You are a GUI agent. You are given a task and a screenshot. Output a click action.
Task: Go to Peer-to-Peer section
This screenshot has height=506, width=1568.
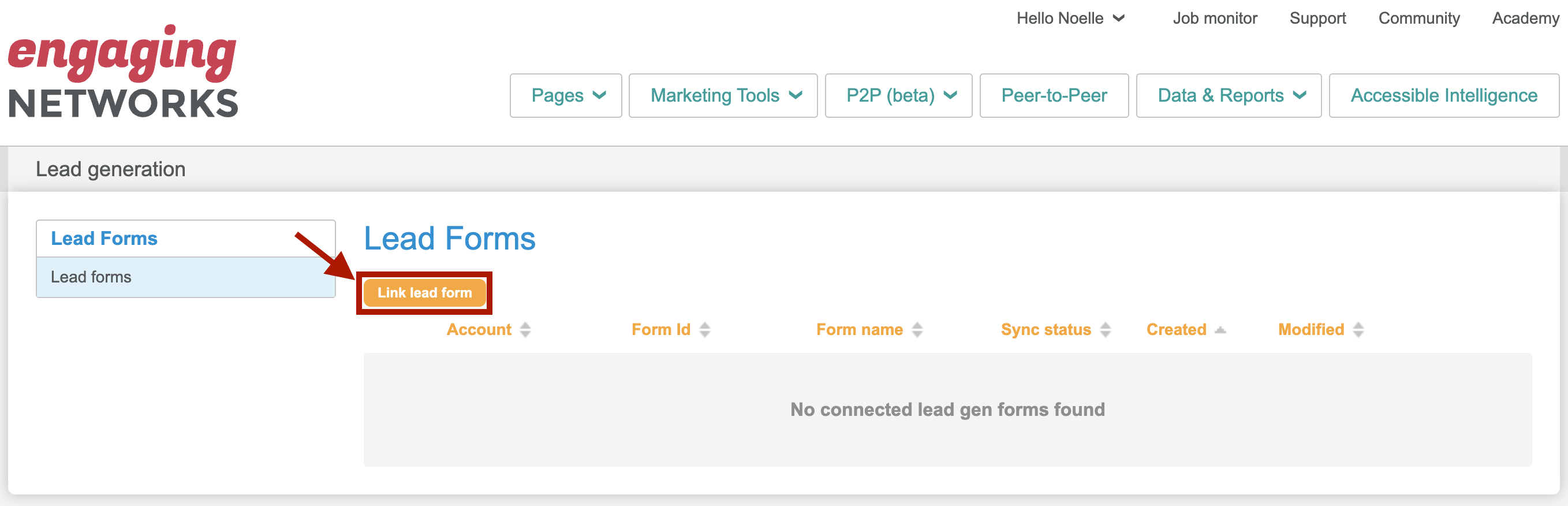point(1053,96)
